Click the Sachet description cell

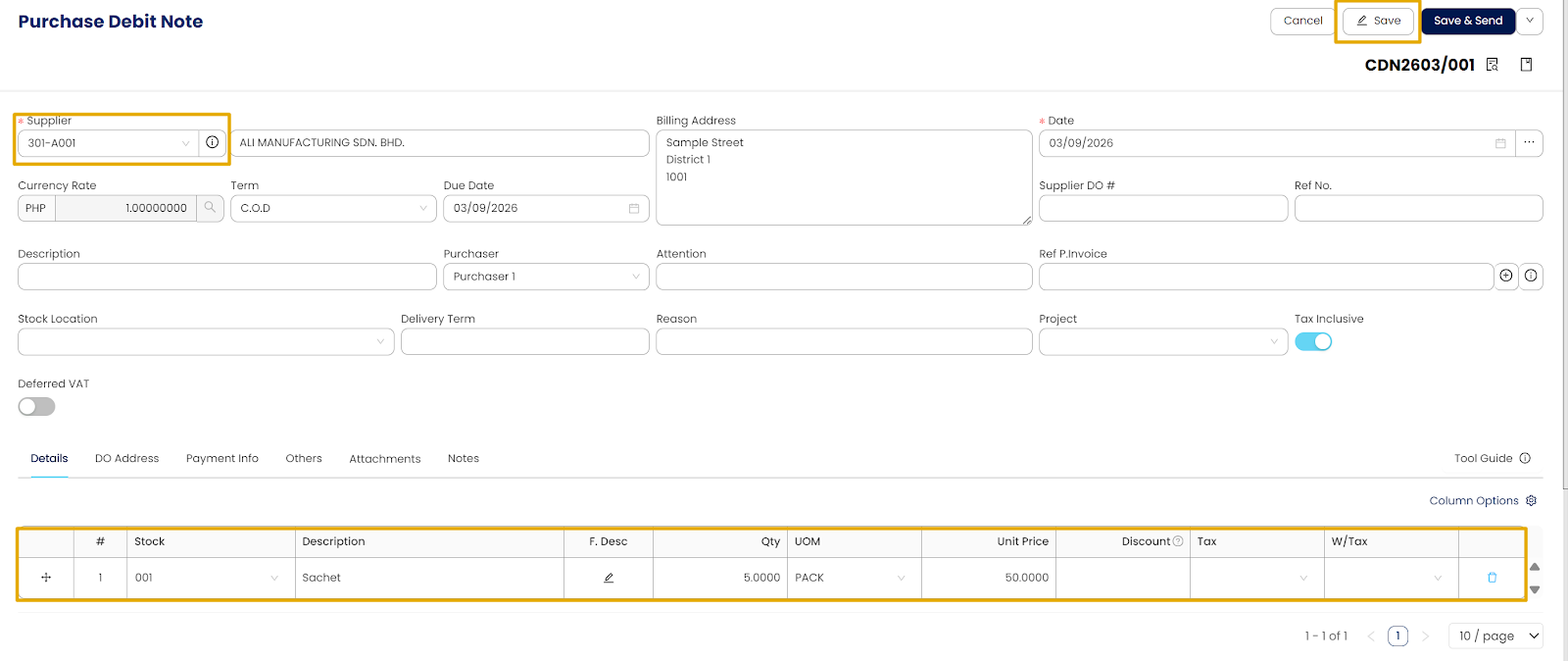[x=429, y=578]
